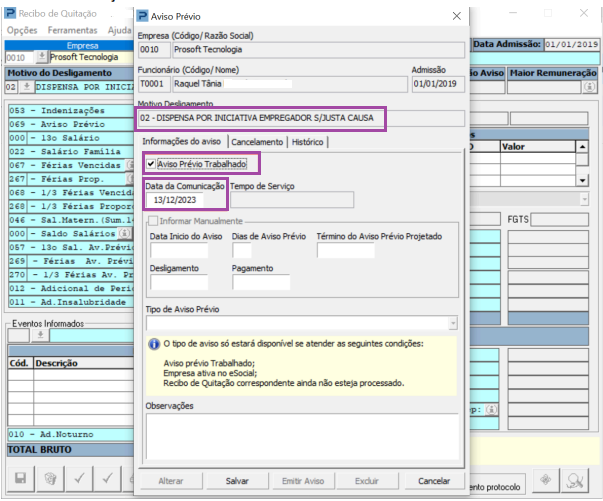
Task: Click the Valor table scroll down arrow
Action: (x=582, y=180)
